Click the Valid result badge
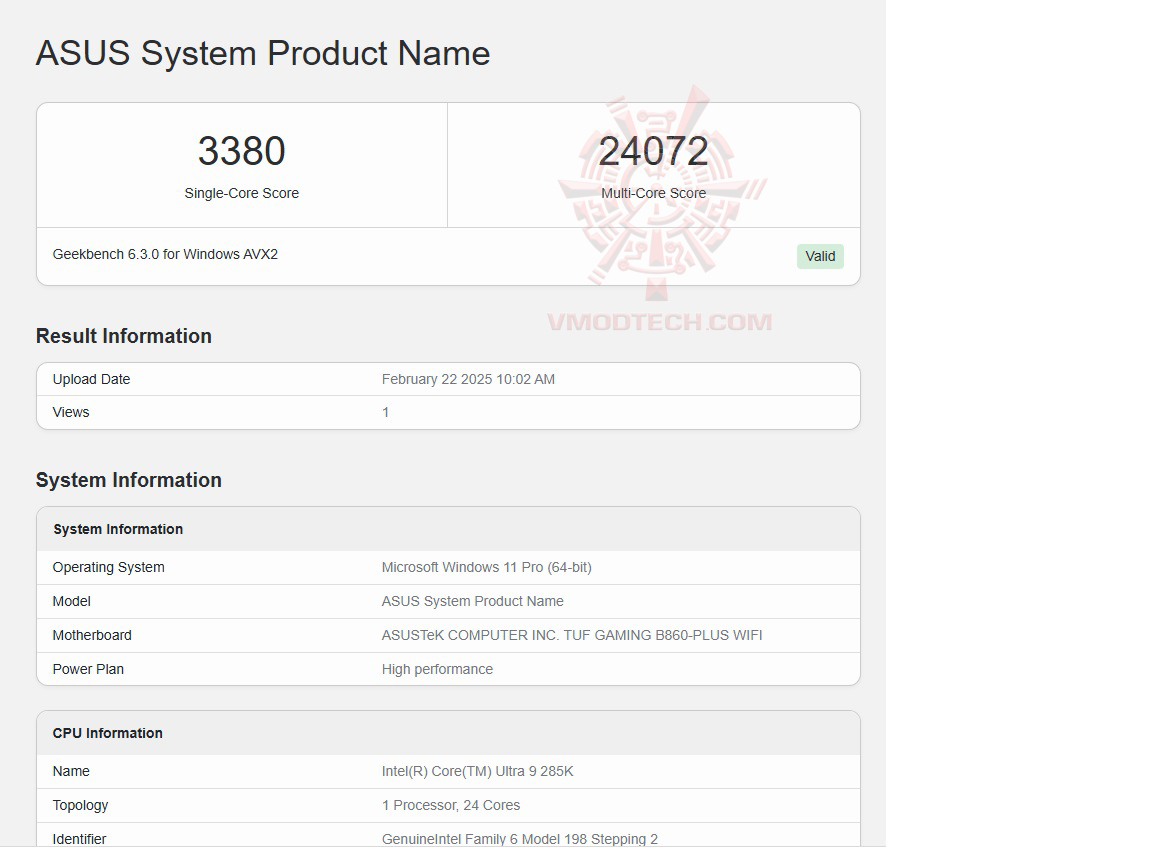Viewport: 1152px width, 847px height. (819, 256)
